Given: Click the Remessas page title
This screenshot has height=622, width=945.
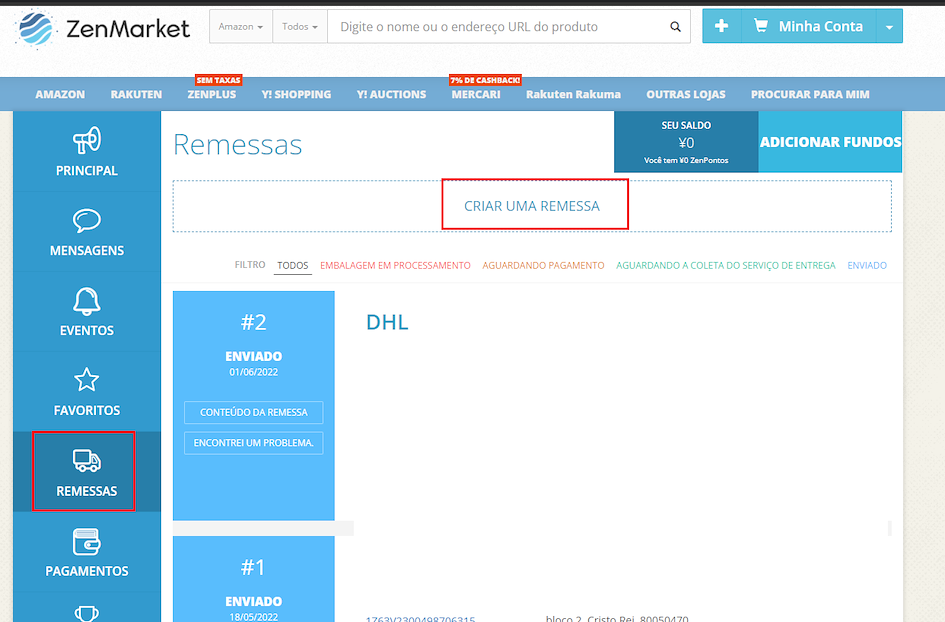Looking at the screenshot, I should click(237, 145).
